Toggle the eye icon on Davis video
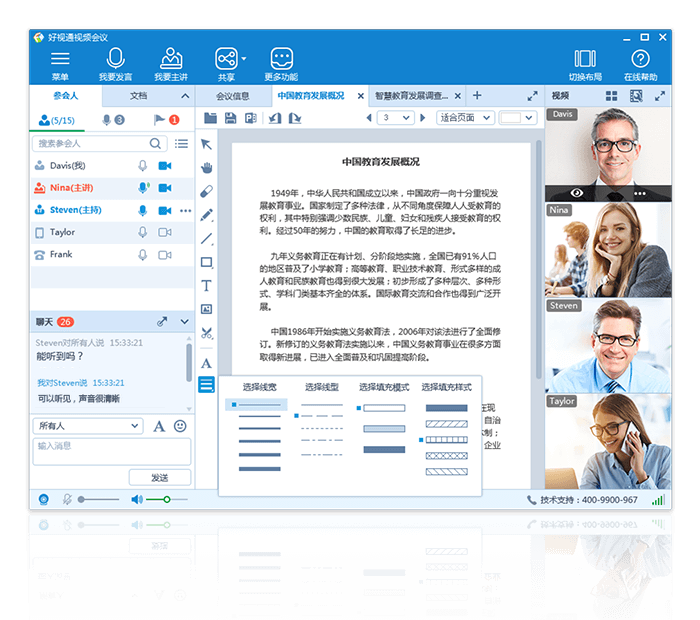The image size is (700, 620). pyautogui.click(x=577, y=193)
